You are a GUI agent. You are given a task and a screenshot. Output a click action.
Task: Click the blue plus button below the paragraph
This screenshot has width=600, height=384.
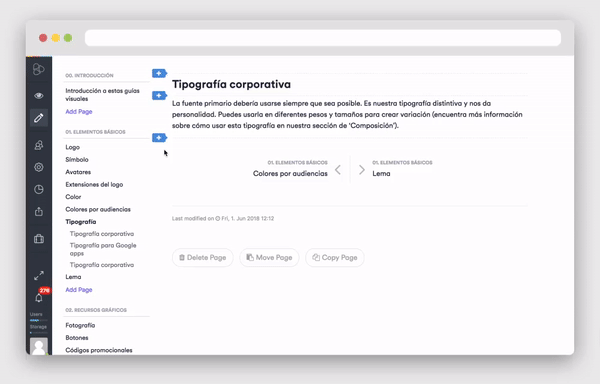(159, 138)
